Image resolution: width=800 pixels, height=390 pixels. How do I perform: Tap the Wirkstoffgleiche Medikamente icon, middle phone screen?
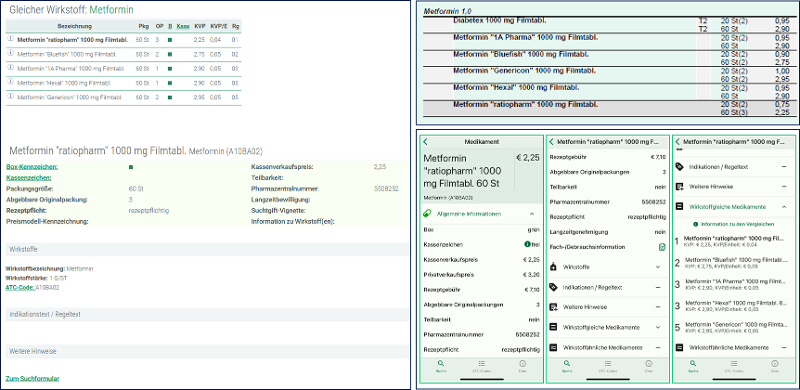coord(553,327)
